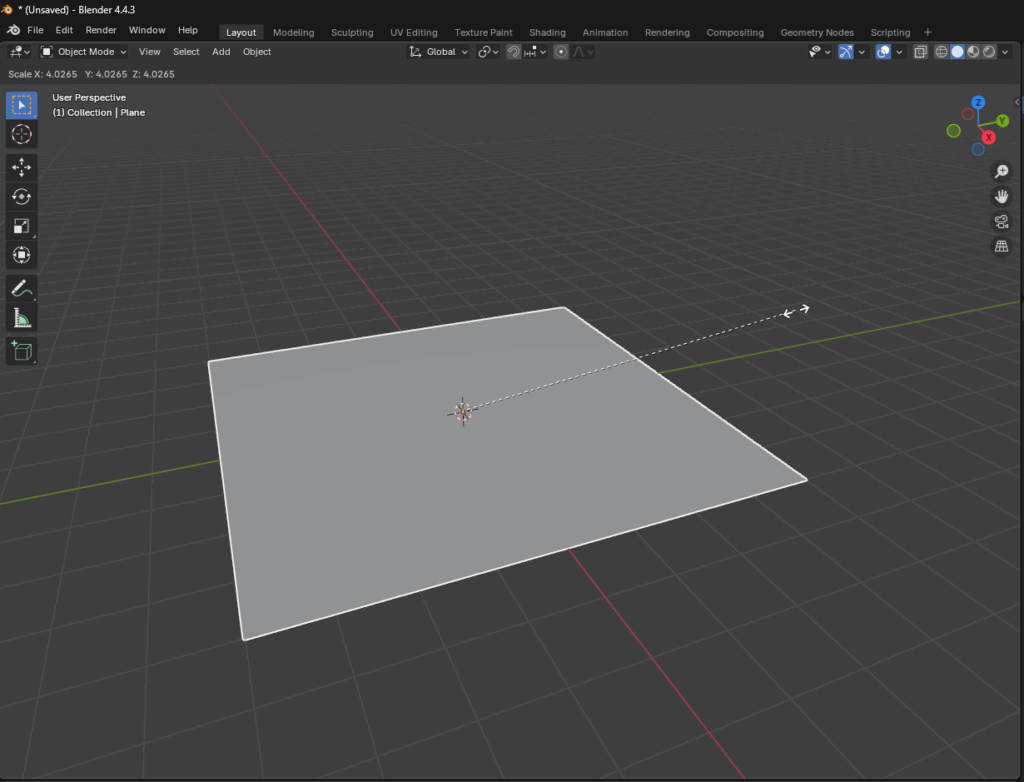
Task: Switch to the Modeling workspace tab
Action: point(293,33)
